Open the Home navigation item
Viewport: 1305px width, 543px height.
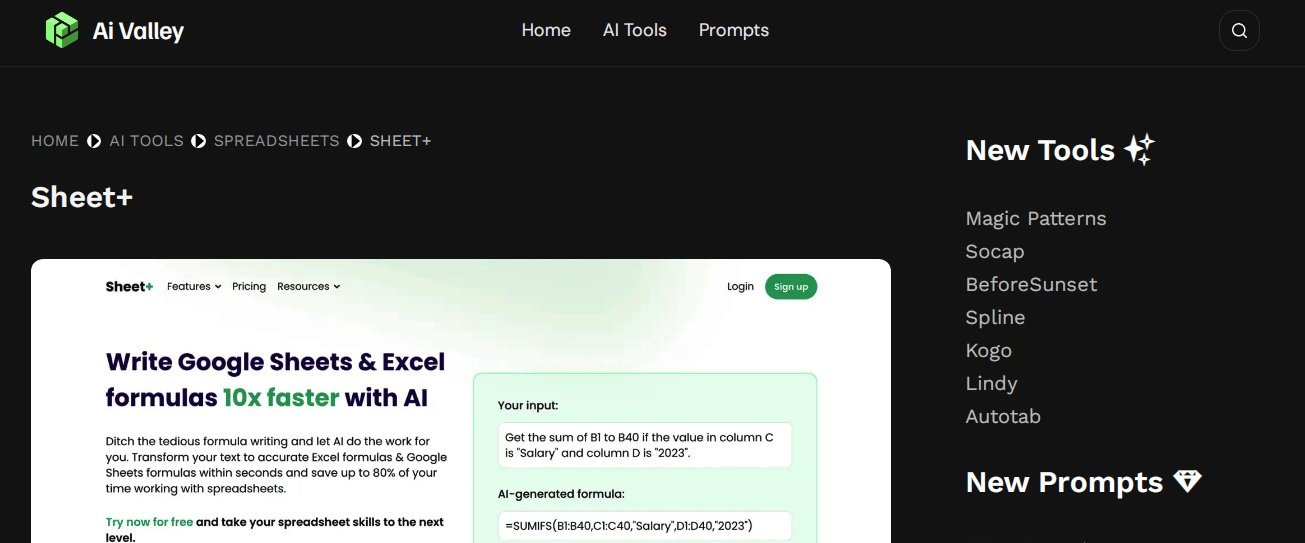click(546, 30)
